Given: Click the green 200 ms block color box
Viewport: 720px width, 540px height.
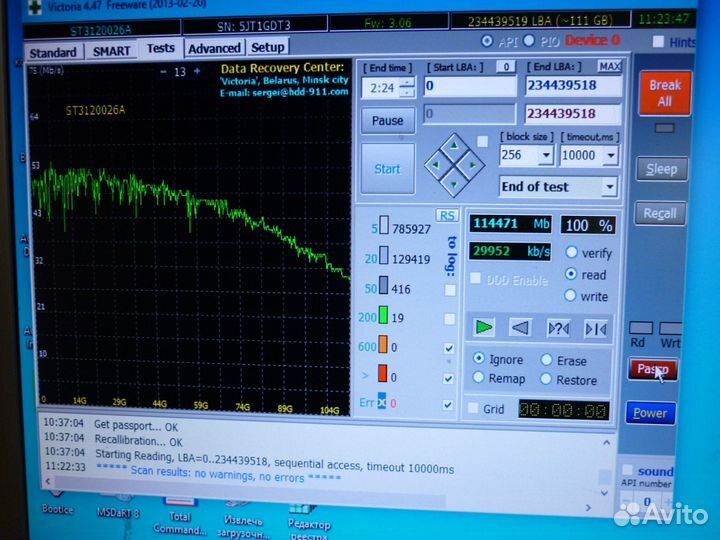Looking at the screenshot, I should [383, 315].
